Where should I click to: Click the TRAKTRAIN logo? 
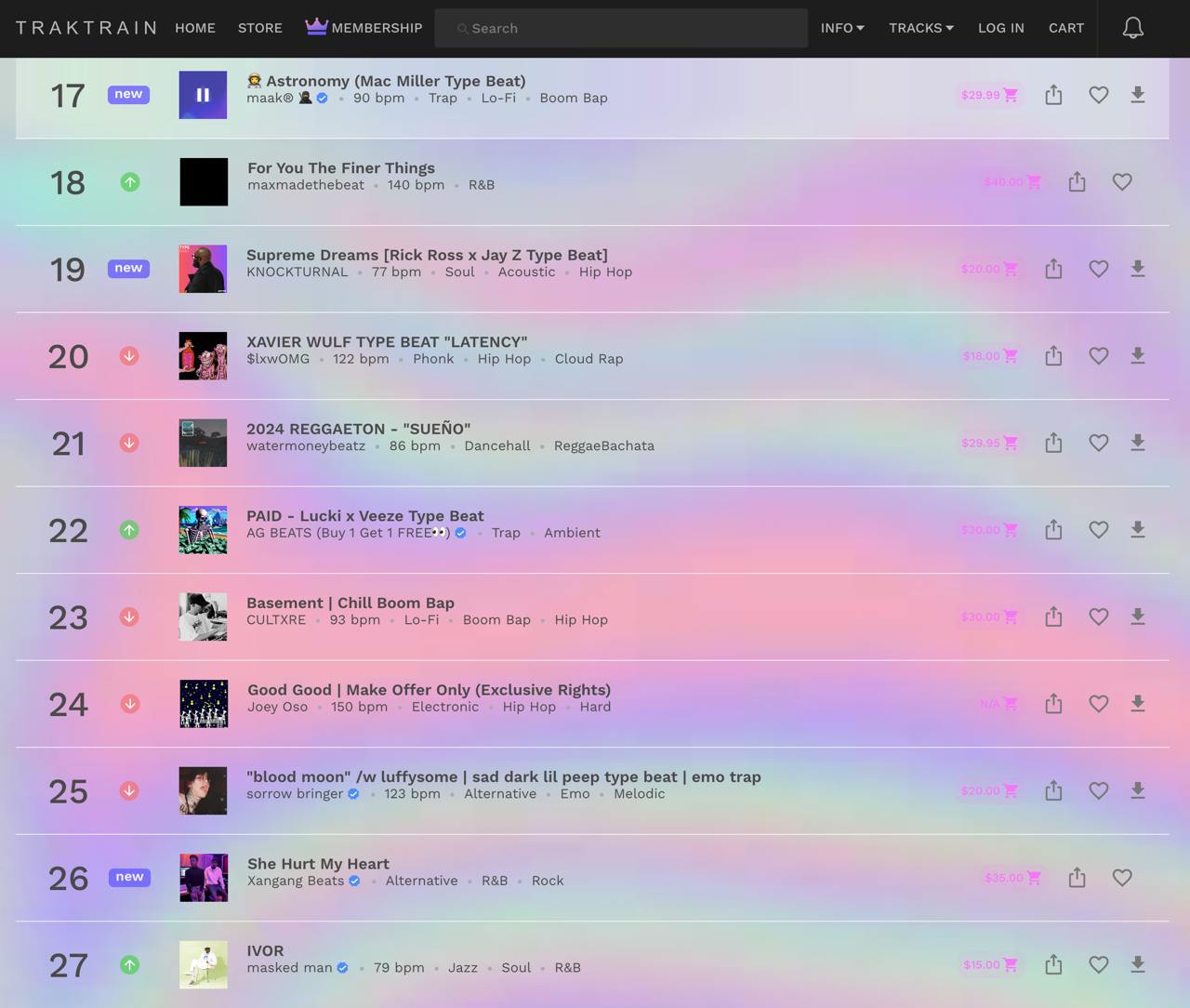(86, 28)
